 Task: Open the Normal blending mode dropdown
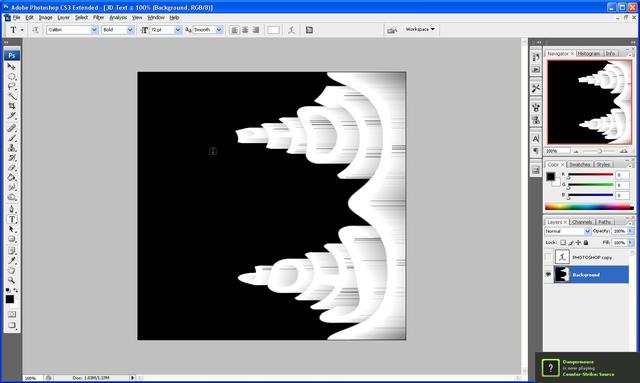[568, 231]
